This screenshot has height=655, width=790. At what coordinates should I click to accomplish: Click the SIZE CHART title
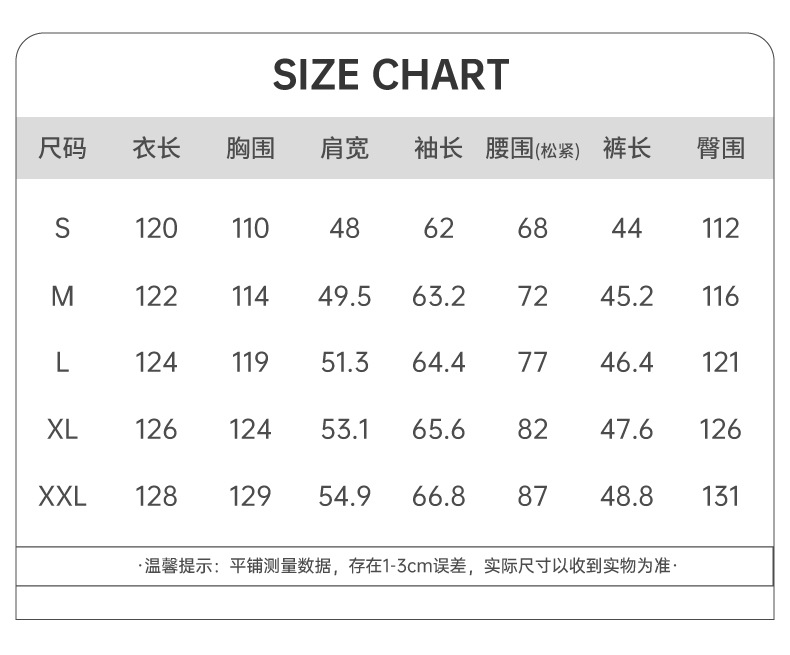click(x=391, y=75)
